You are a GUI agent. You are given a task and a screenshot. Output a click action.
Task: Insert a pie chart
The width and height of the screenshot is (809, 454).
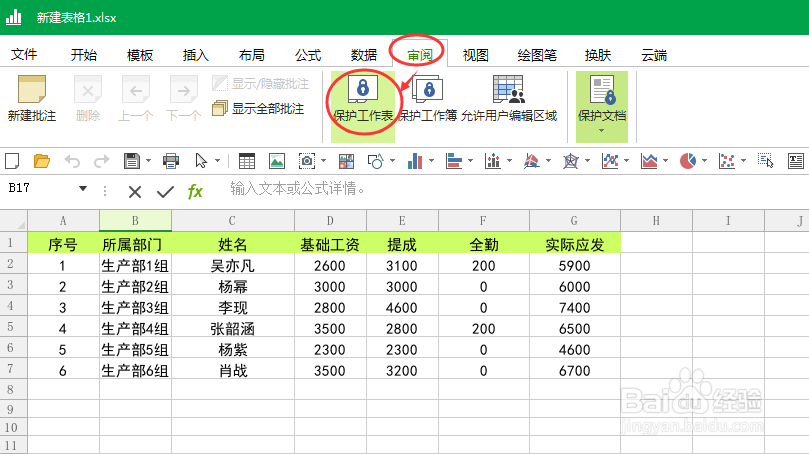688,161
